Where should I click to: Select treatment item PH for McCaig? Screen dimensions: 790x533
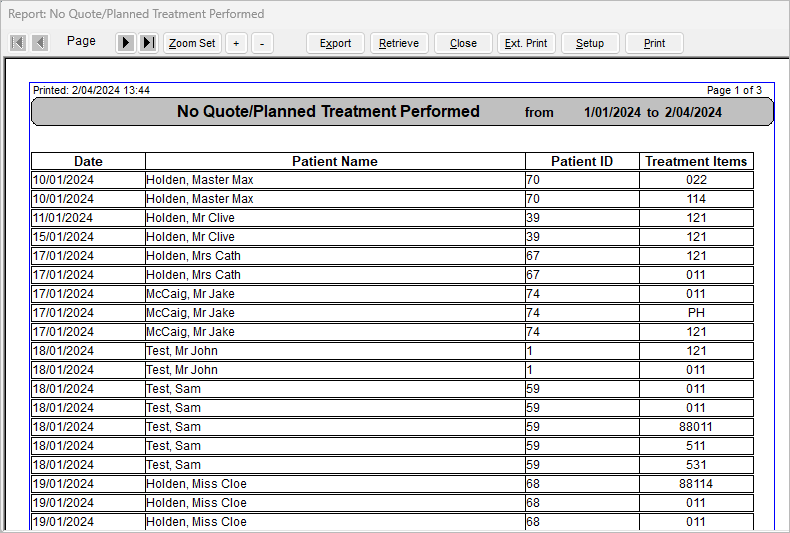pos(696,313)
